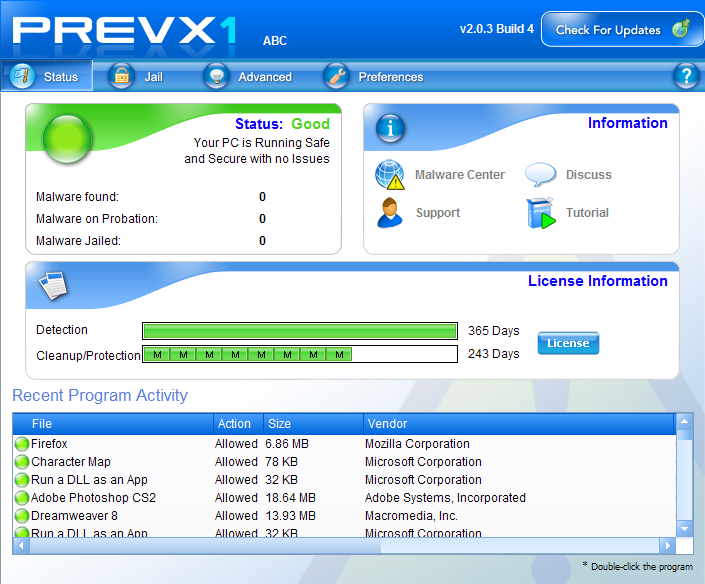Click the horizontal scrollbar thumb
705x584 pixels.
point(205,546)
